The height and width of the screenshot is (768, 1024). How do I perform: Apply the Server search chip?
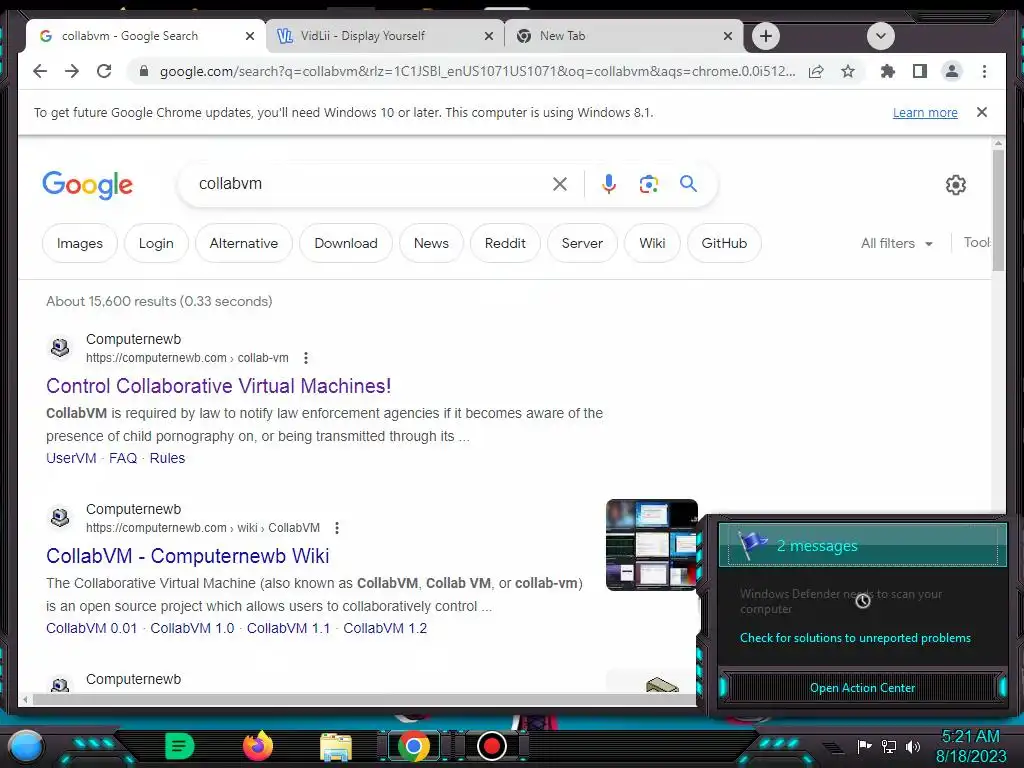tap(582, 243)
